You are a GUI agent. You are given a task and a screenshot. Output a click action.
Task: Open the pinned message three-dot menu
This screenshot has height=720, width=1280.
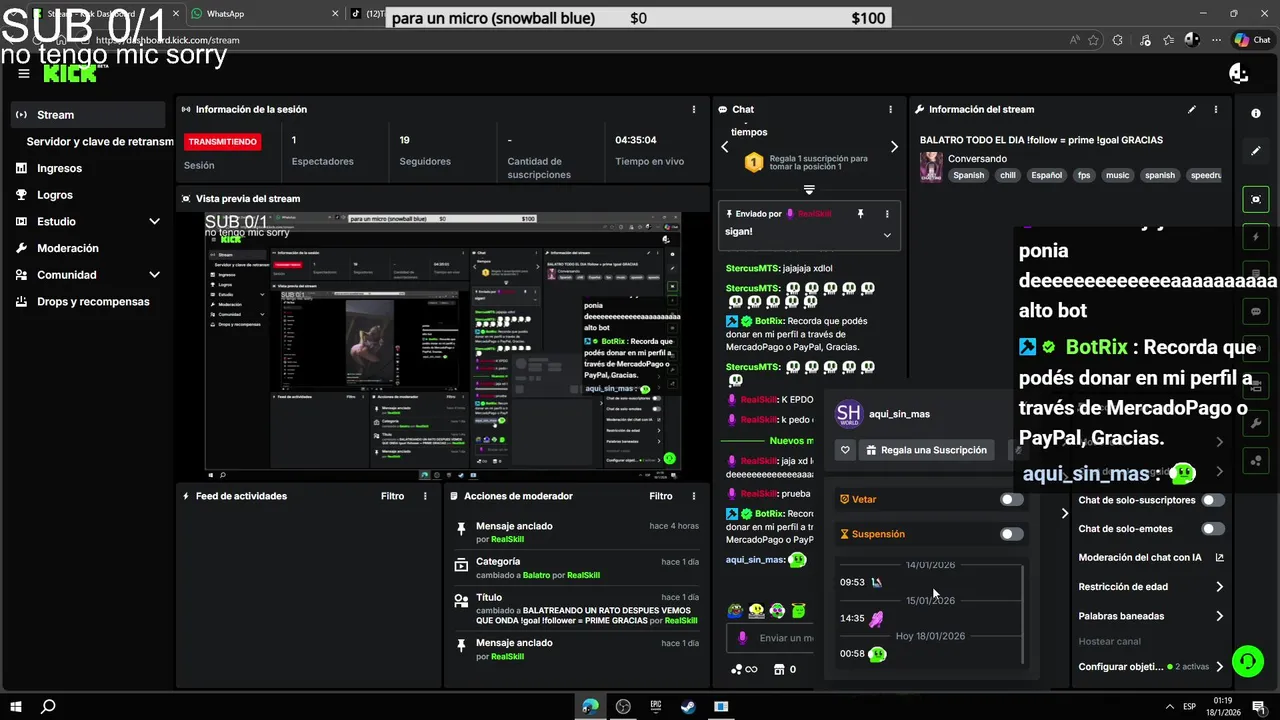[x=887, y=214]
